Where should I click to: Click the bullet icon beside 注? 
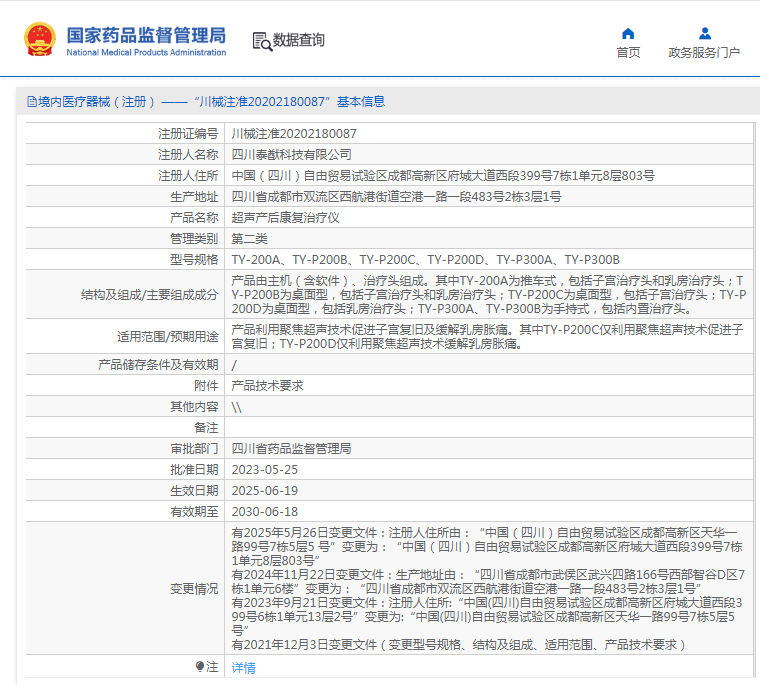(x=199, y=667)
